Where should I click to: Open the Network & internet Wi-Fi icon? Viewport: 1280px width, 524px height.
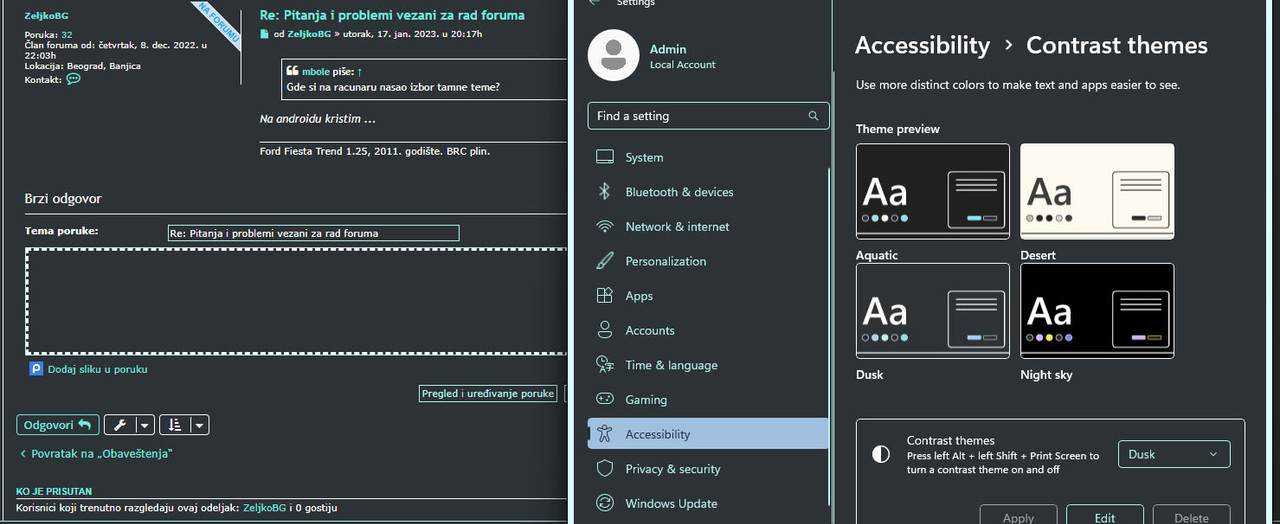pyautogui.click(x=604, y=226)
